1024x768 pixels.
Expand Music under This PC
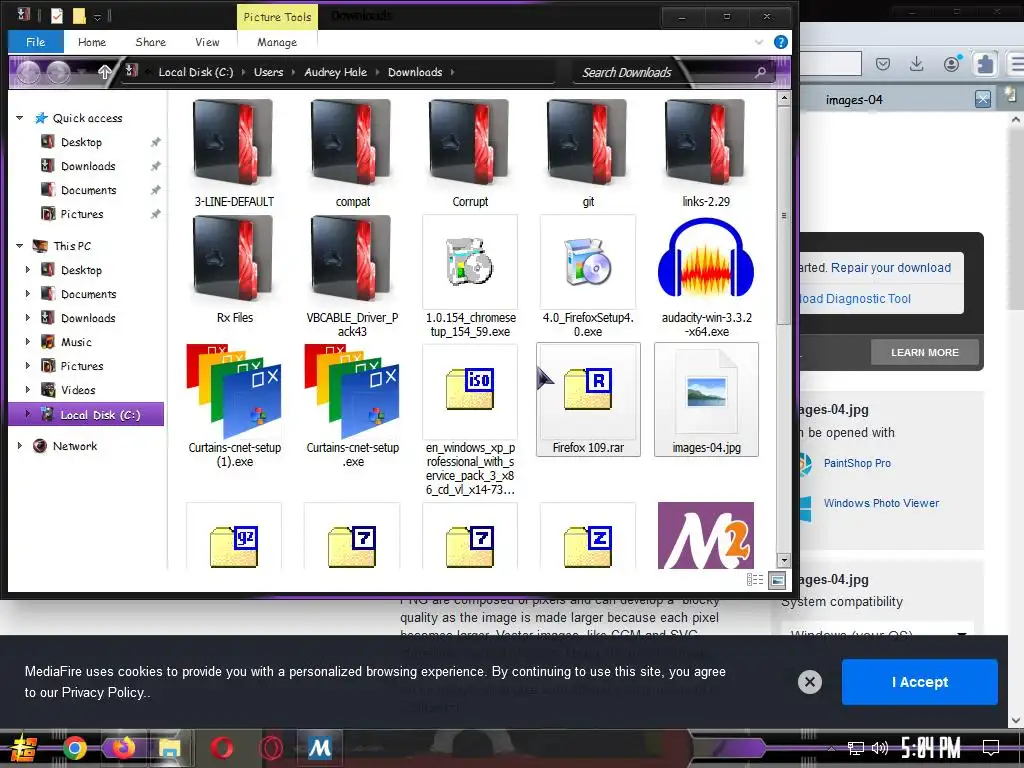[27, 342]
